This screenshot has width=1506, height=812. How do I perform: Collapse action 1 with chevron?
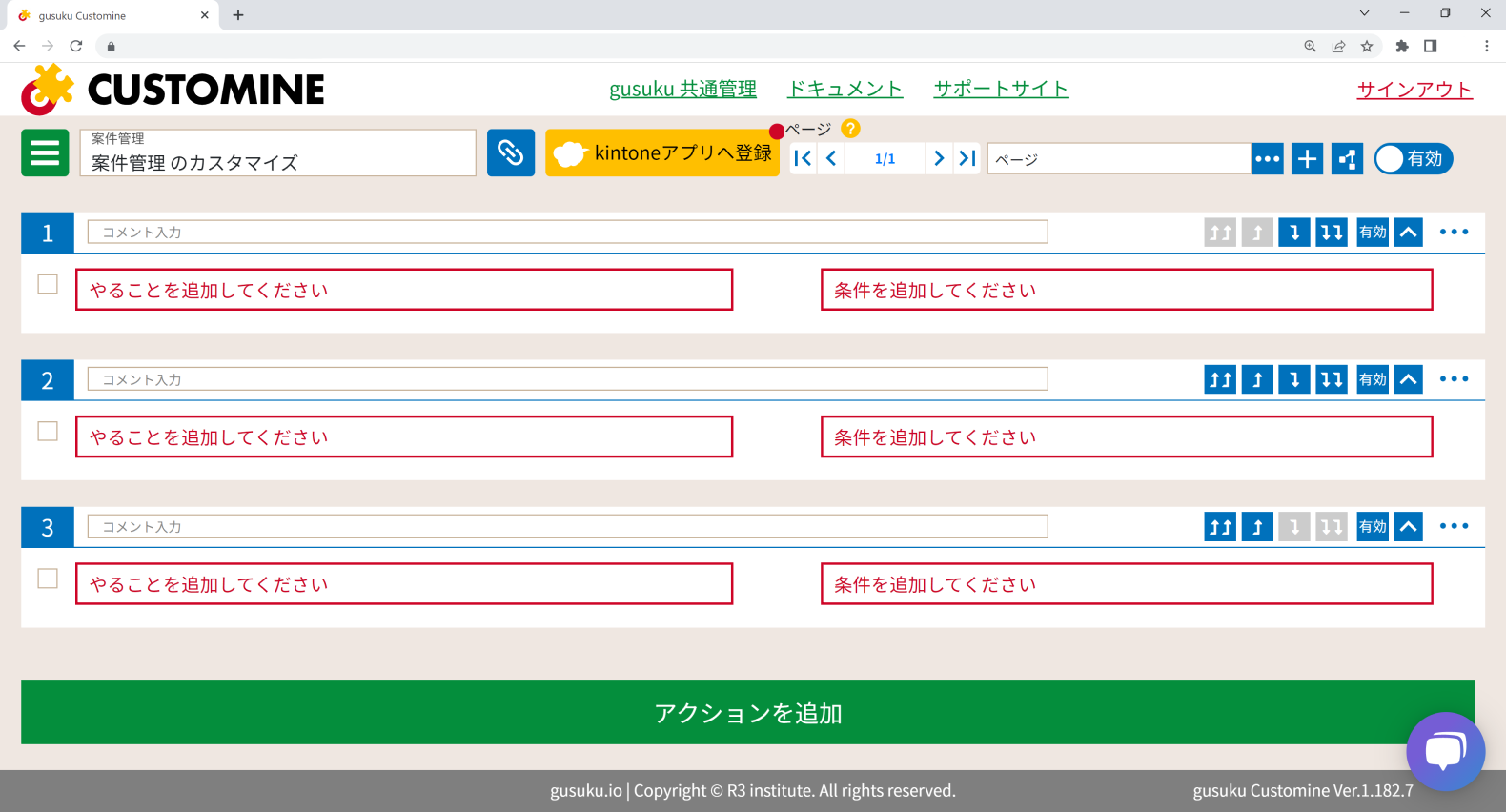click(x=1408, y=232)
